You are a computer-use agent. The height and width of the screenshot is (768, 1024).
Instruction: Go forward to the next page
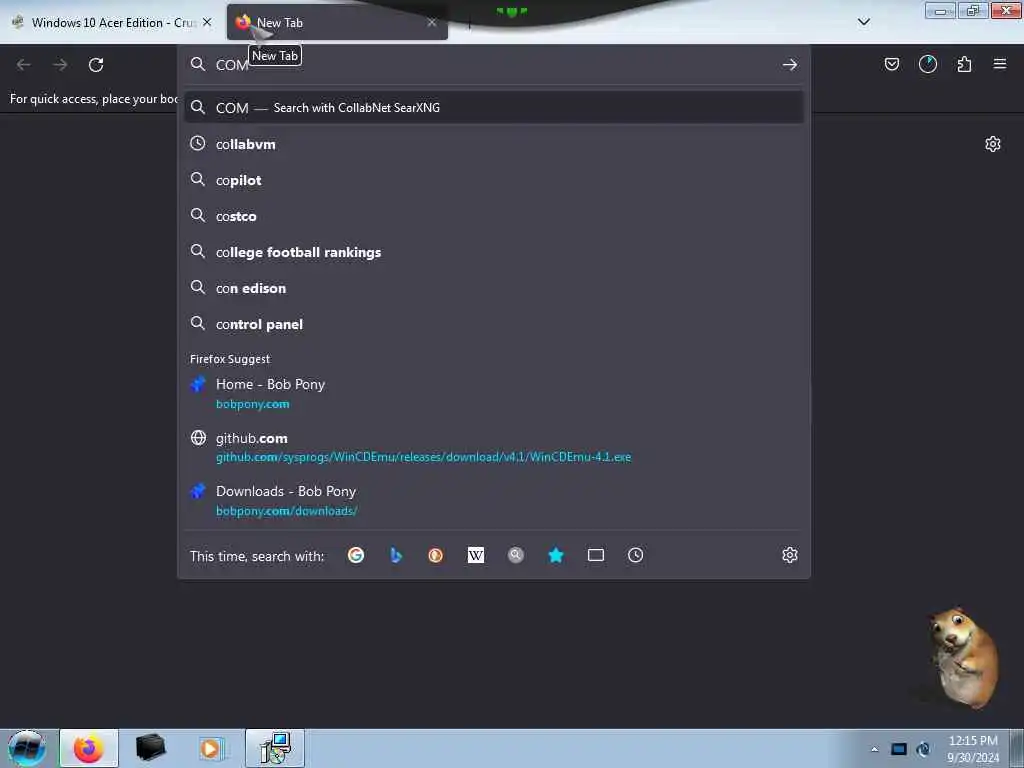[x=60, y=65]
